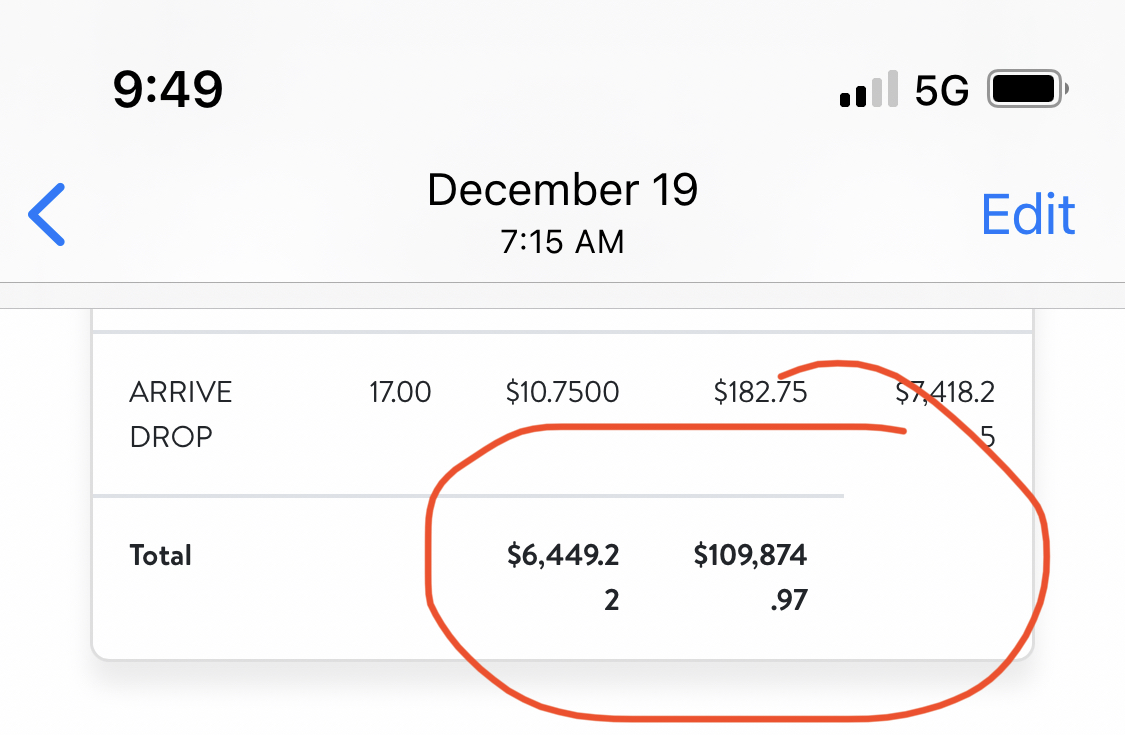This screenshot has width=1125, height=735.
Task: Tap the 7:15 AM timestamp subtitle
Action: point(562,242)
